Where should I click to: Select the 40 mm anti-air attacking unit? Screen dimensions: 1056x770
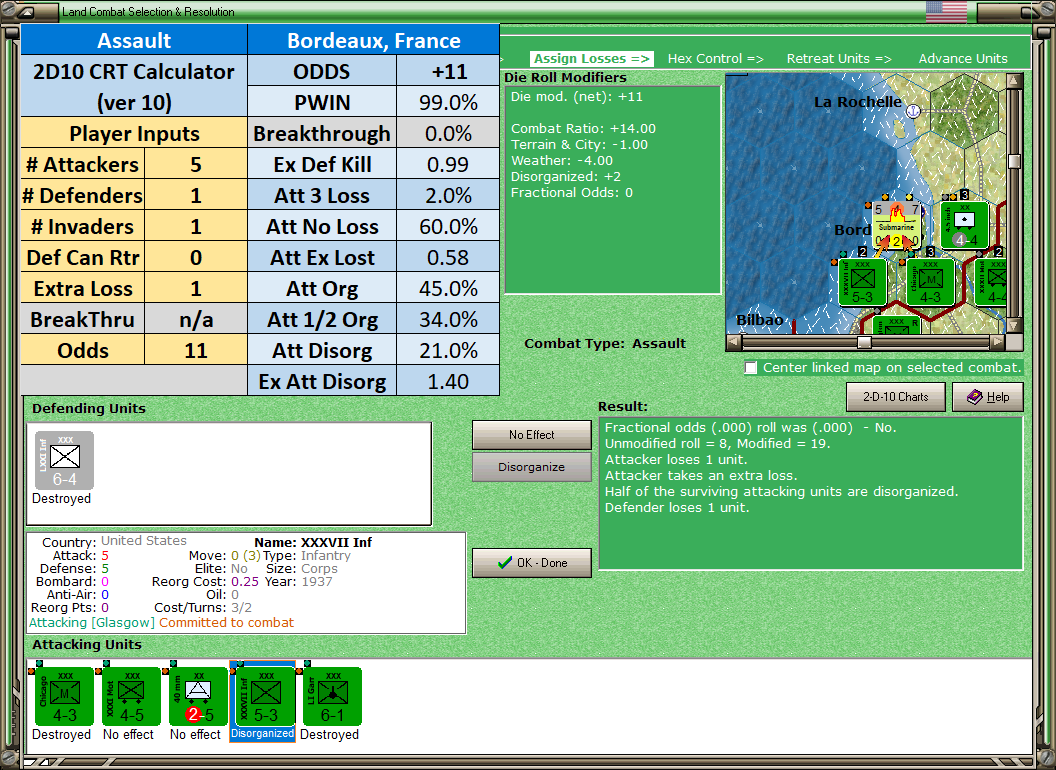point(198,696)
